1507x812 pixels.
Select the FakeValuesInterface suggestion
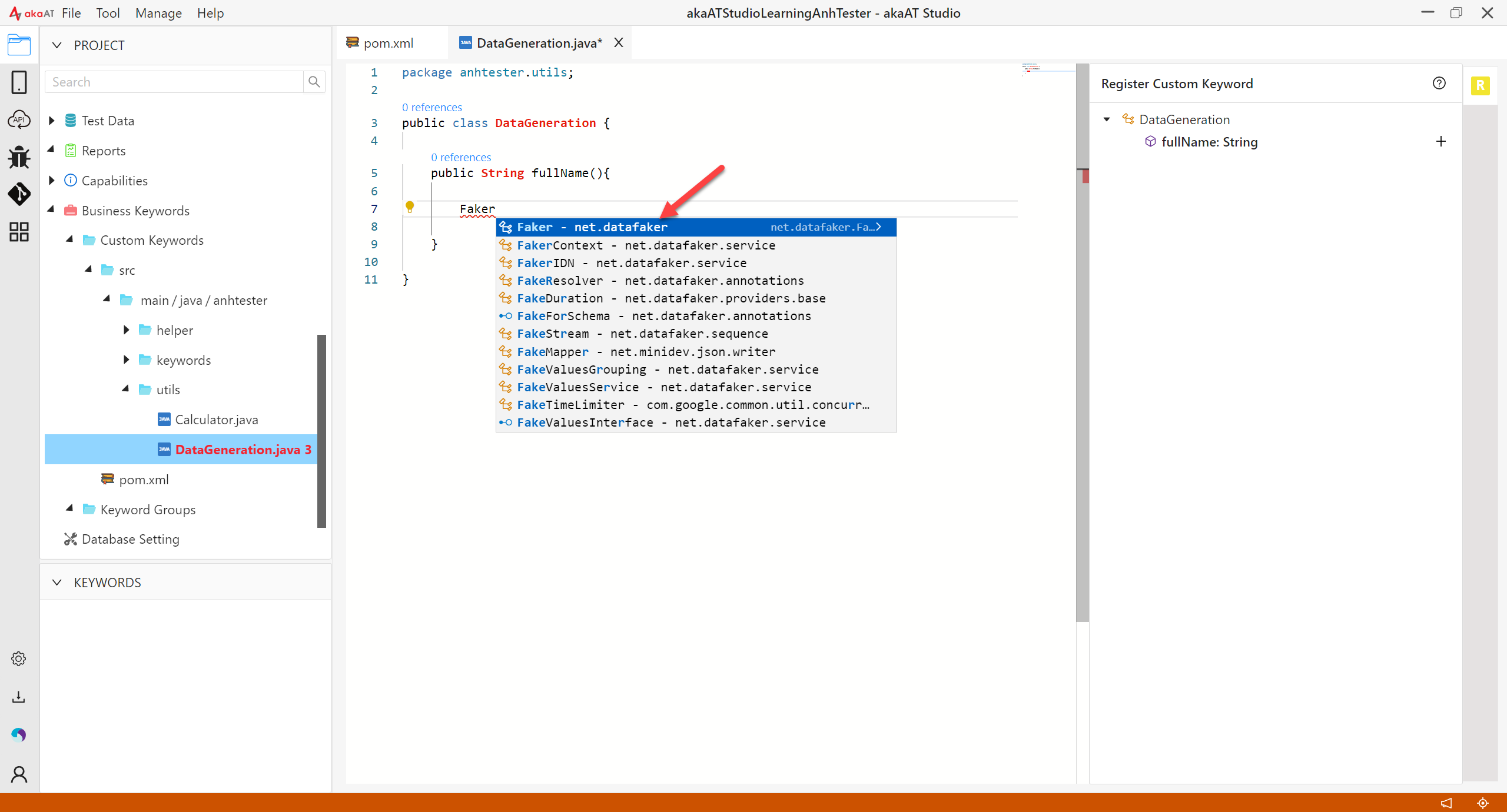coord(696,422)
